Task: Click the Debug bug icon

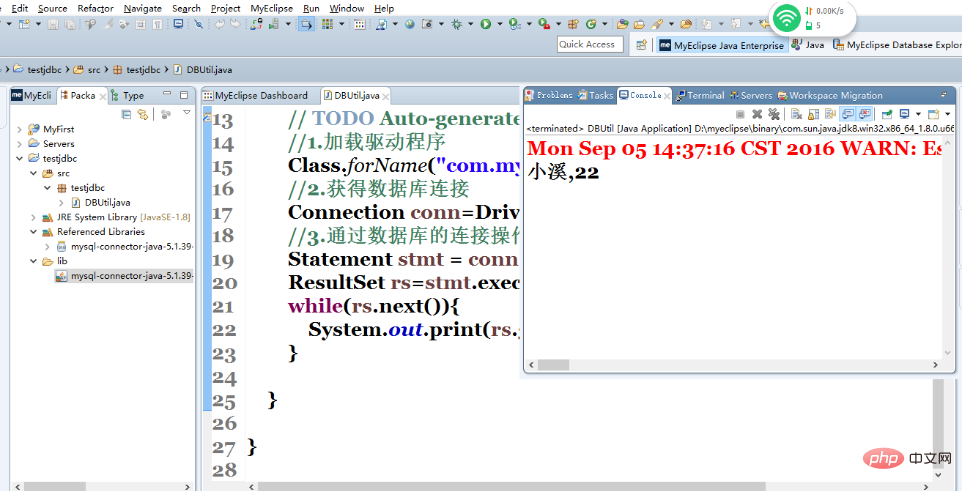Action: click(456, 24)
